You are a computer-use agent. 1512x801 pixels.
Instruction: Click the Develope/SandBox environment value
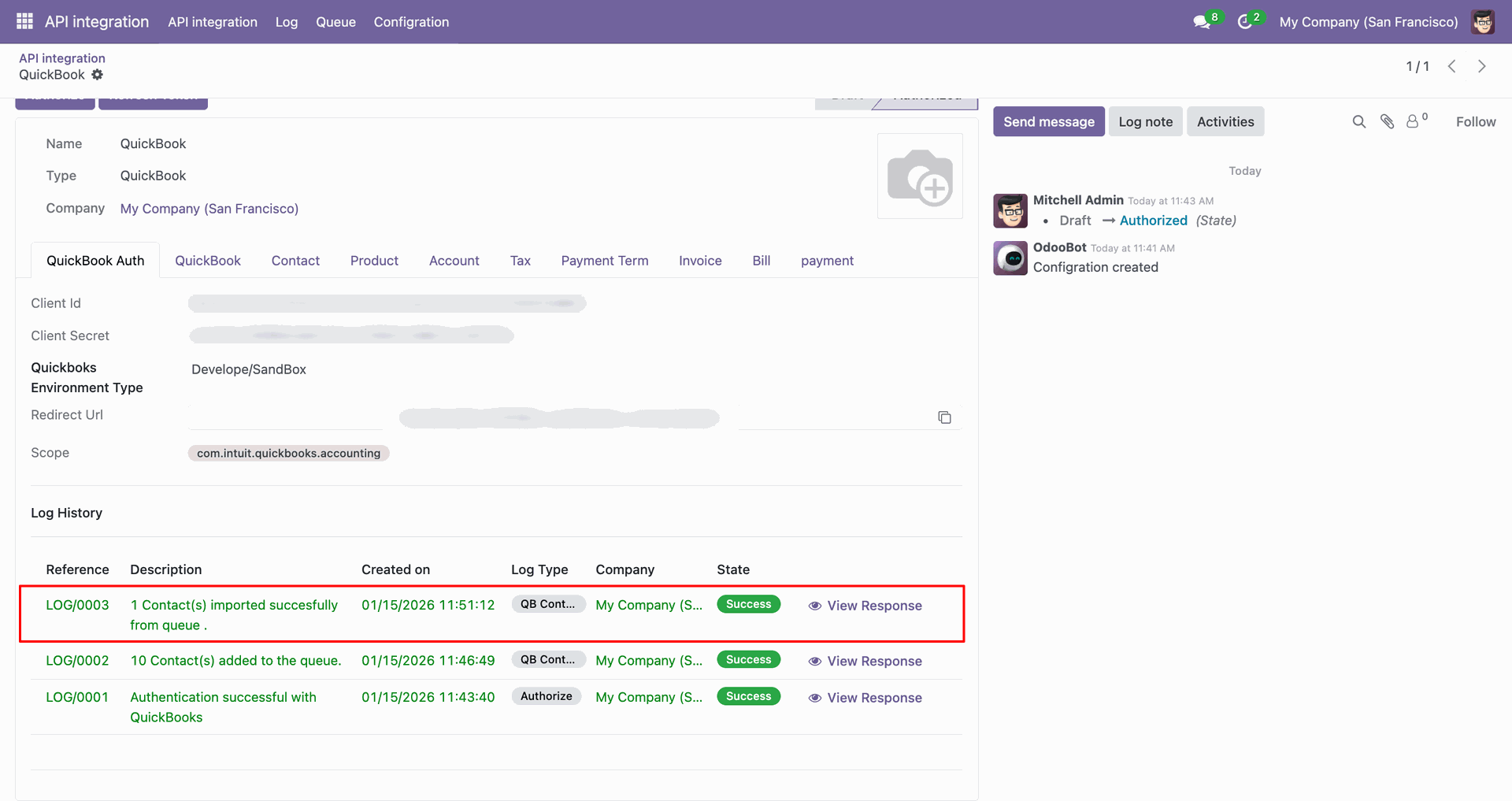(249, 369)
